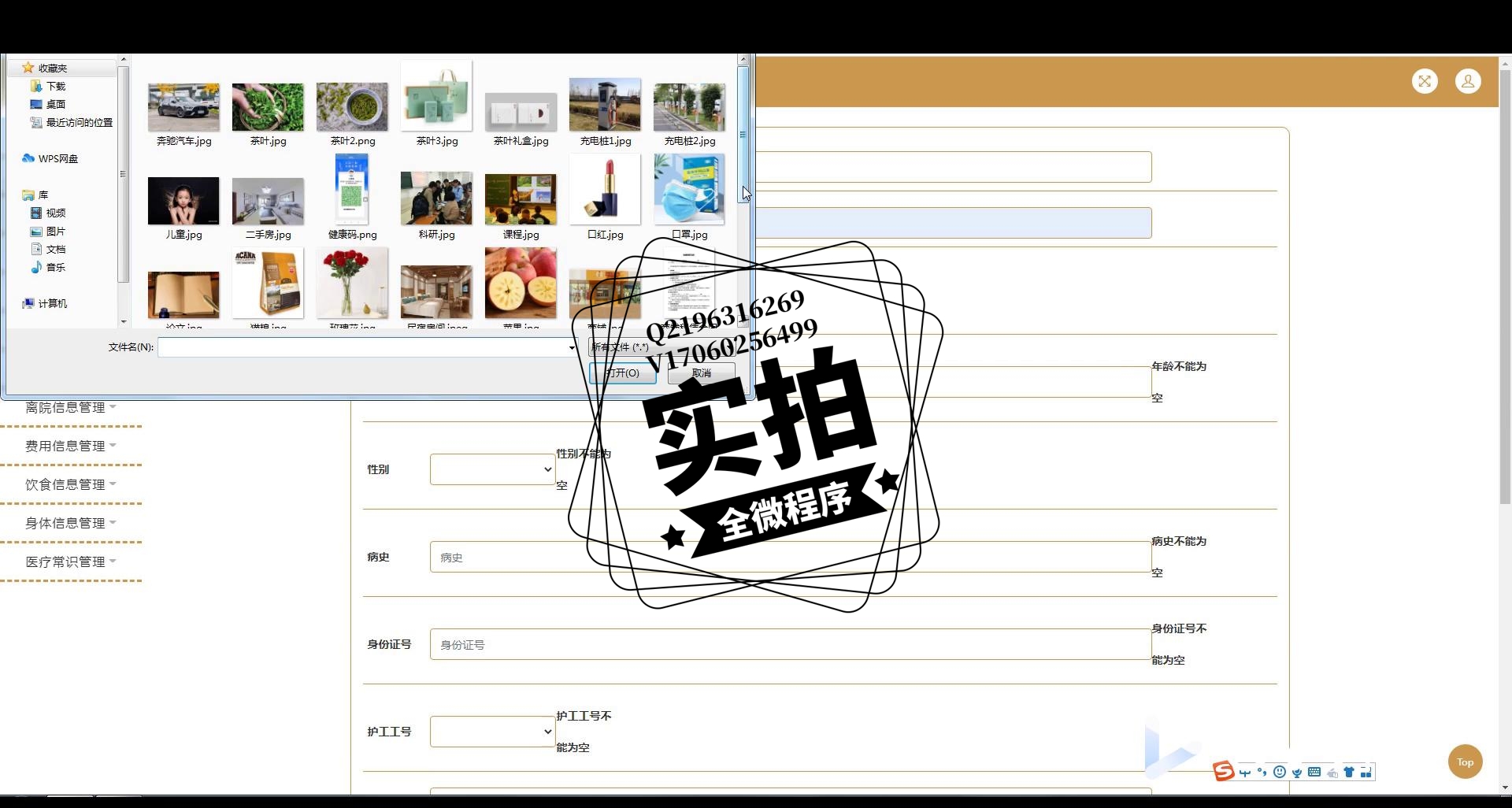Click the 打开(O) button
The height and width of the screenshot is (808, 1512).
pos(623,373)
